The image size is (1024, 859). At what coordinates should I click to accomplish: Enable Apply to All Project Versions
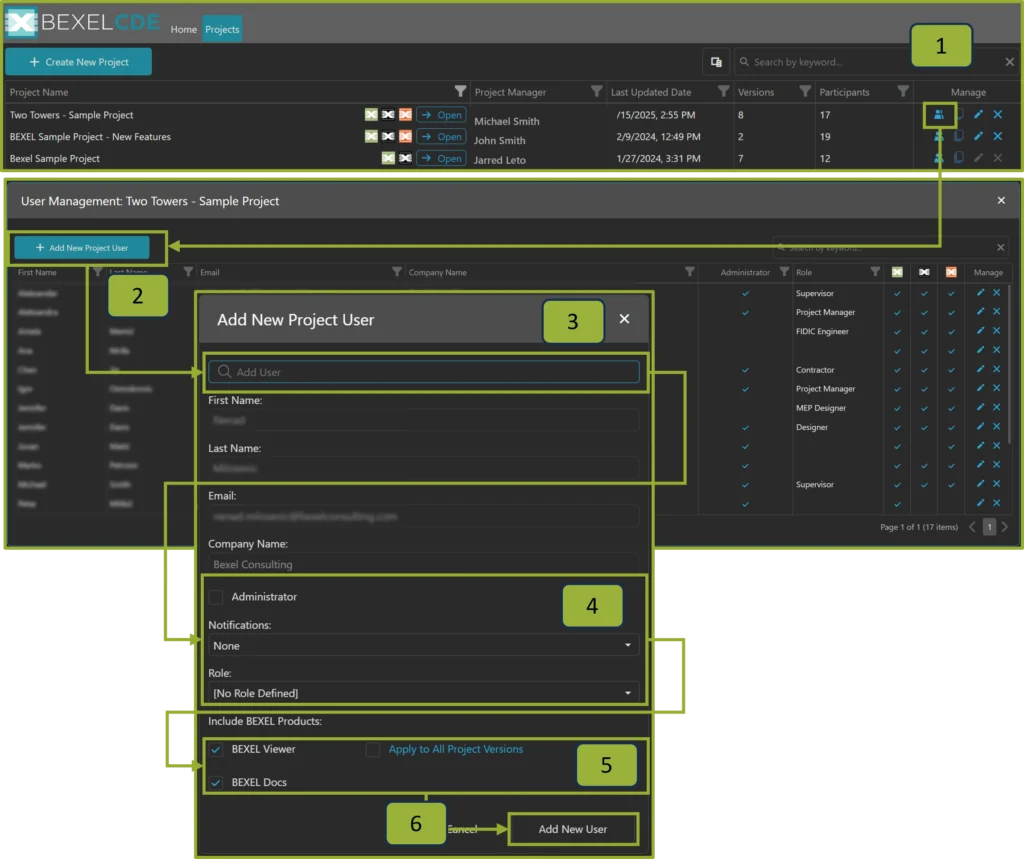tap(373, 750)
